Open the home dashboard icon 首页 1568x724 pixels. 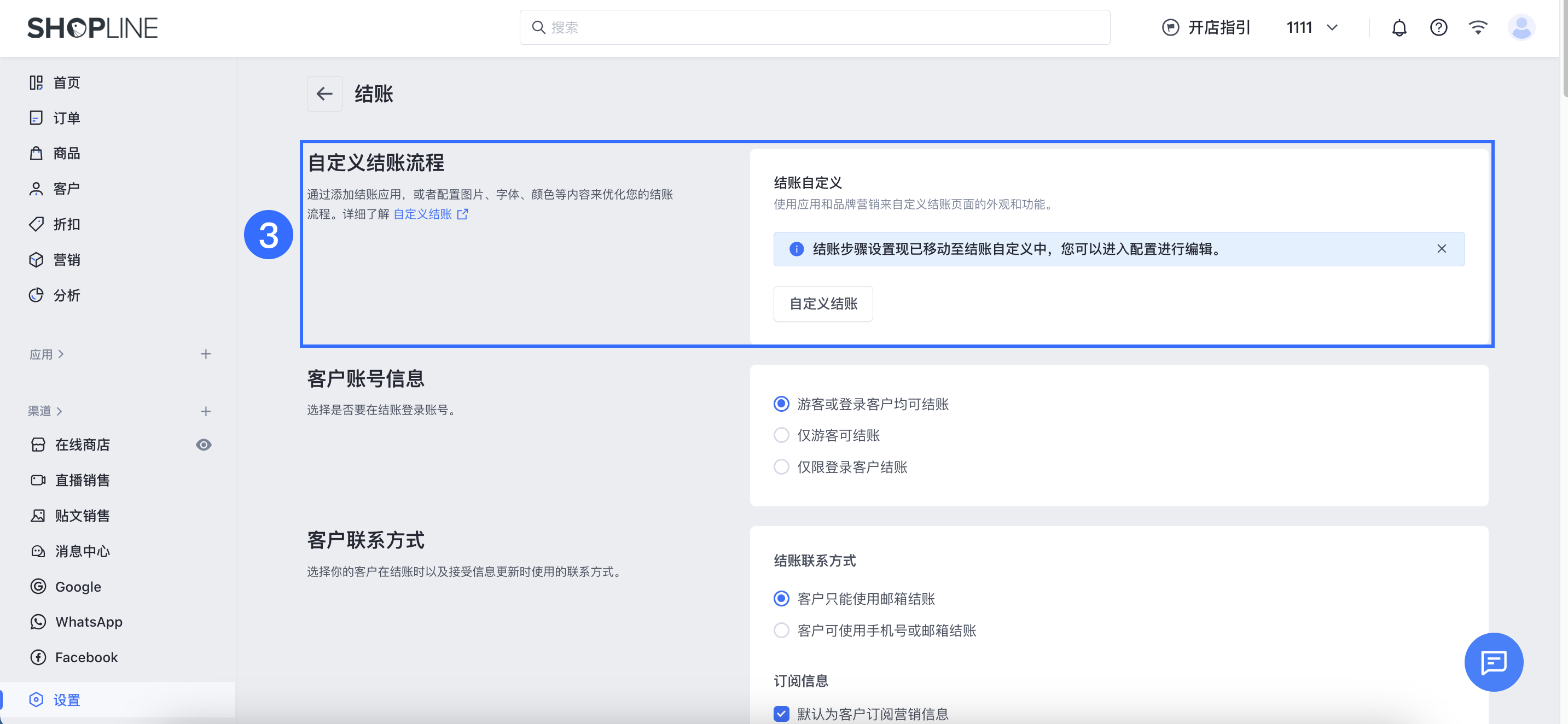[x=37, y=82]
